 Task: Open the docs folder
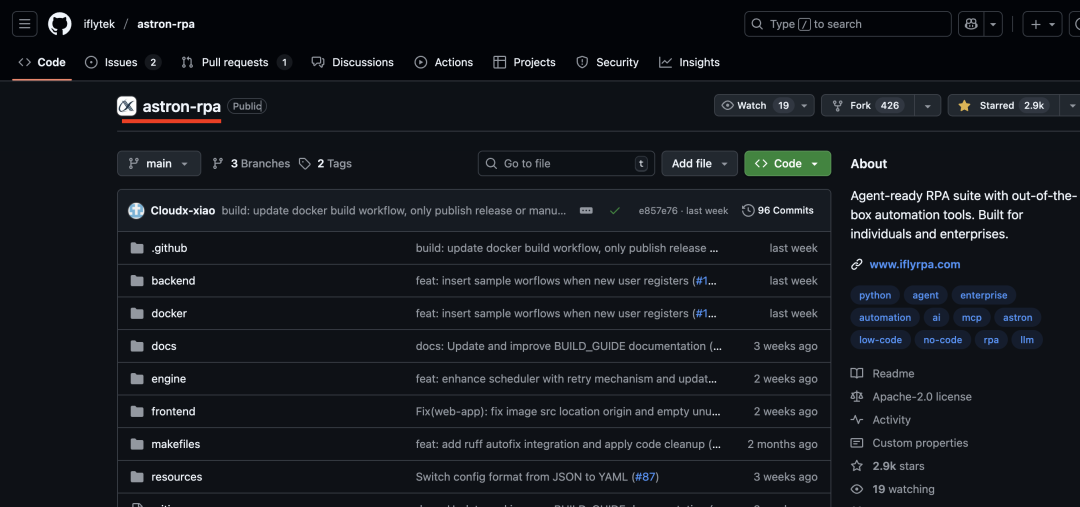(x=164, y=346)
